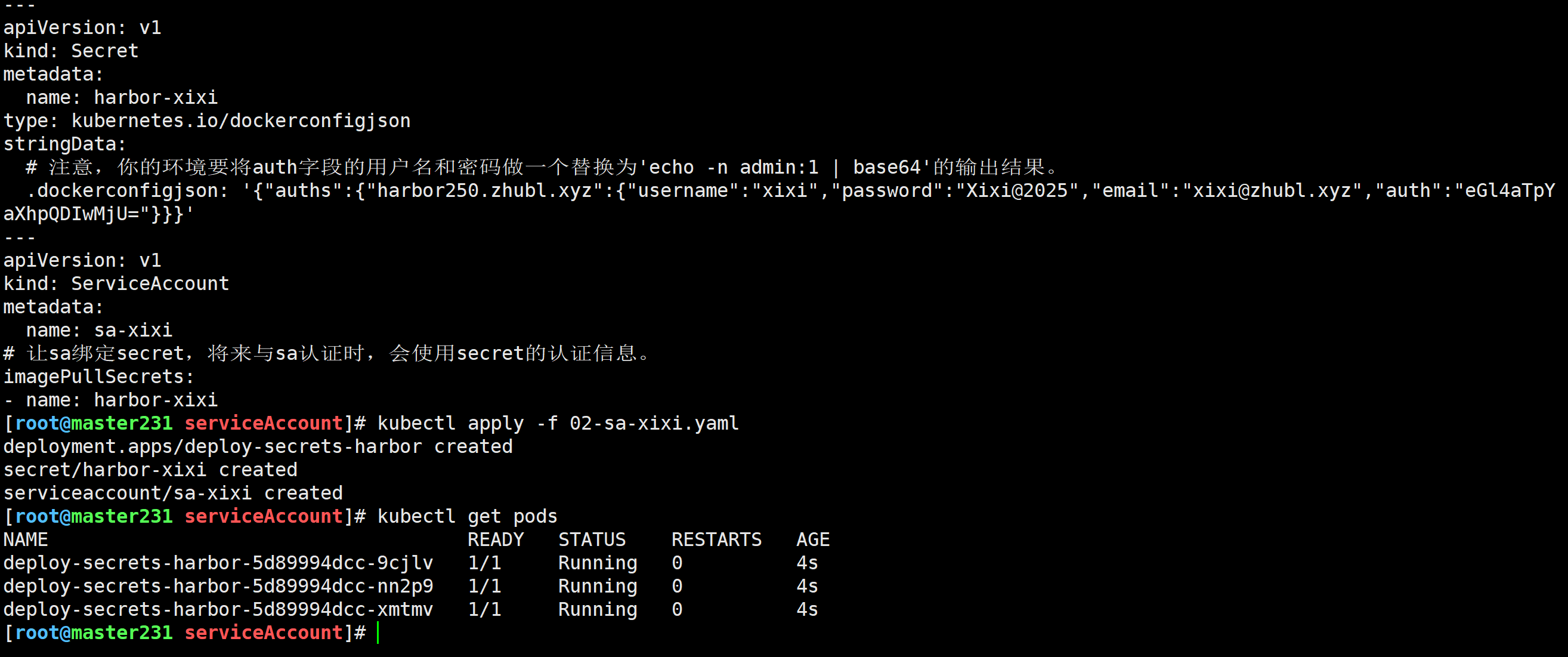Click 'type: kubernetes.io/dockerconfigjson' line

click(207, 121)
